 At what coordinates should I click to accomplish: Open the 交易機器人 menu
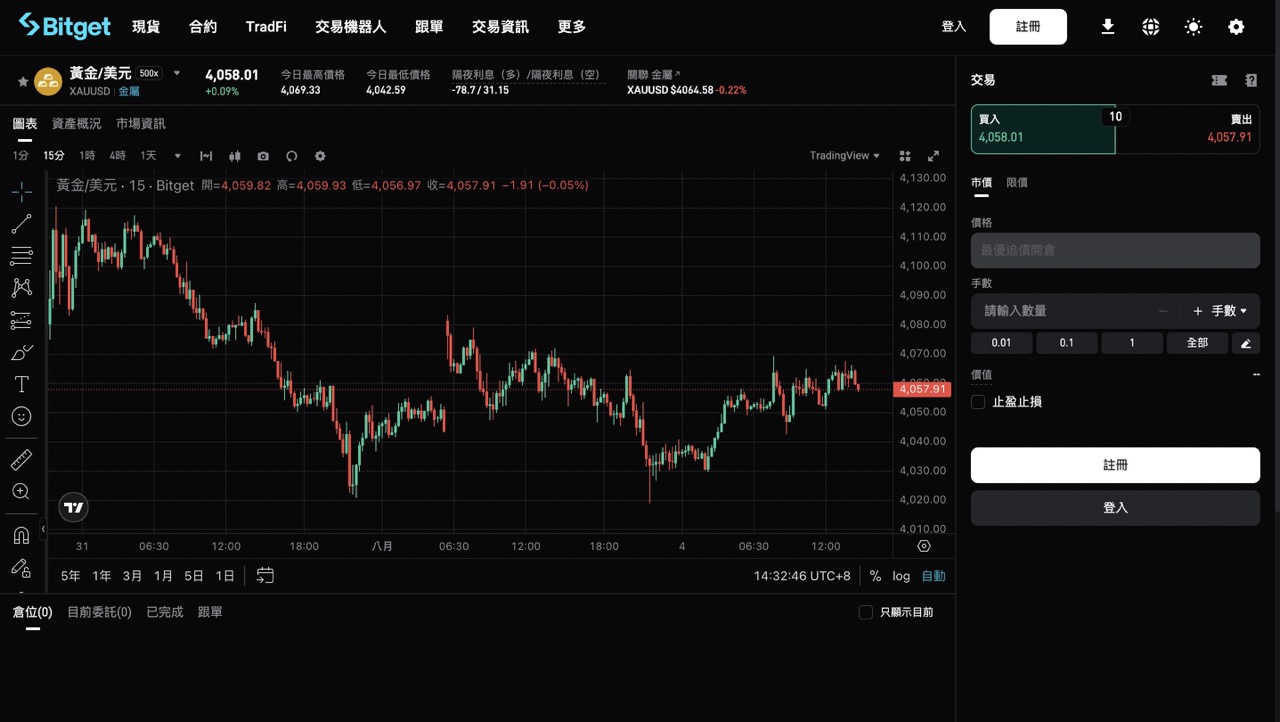point(351,27)
